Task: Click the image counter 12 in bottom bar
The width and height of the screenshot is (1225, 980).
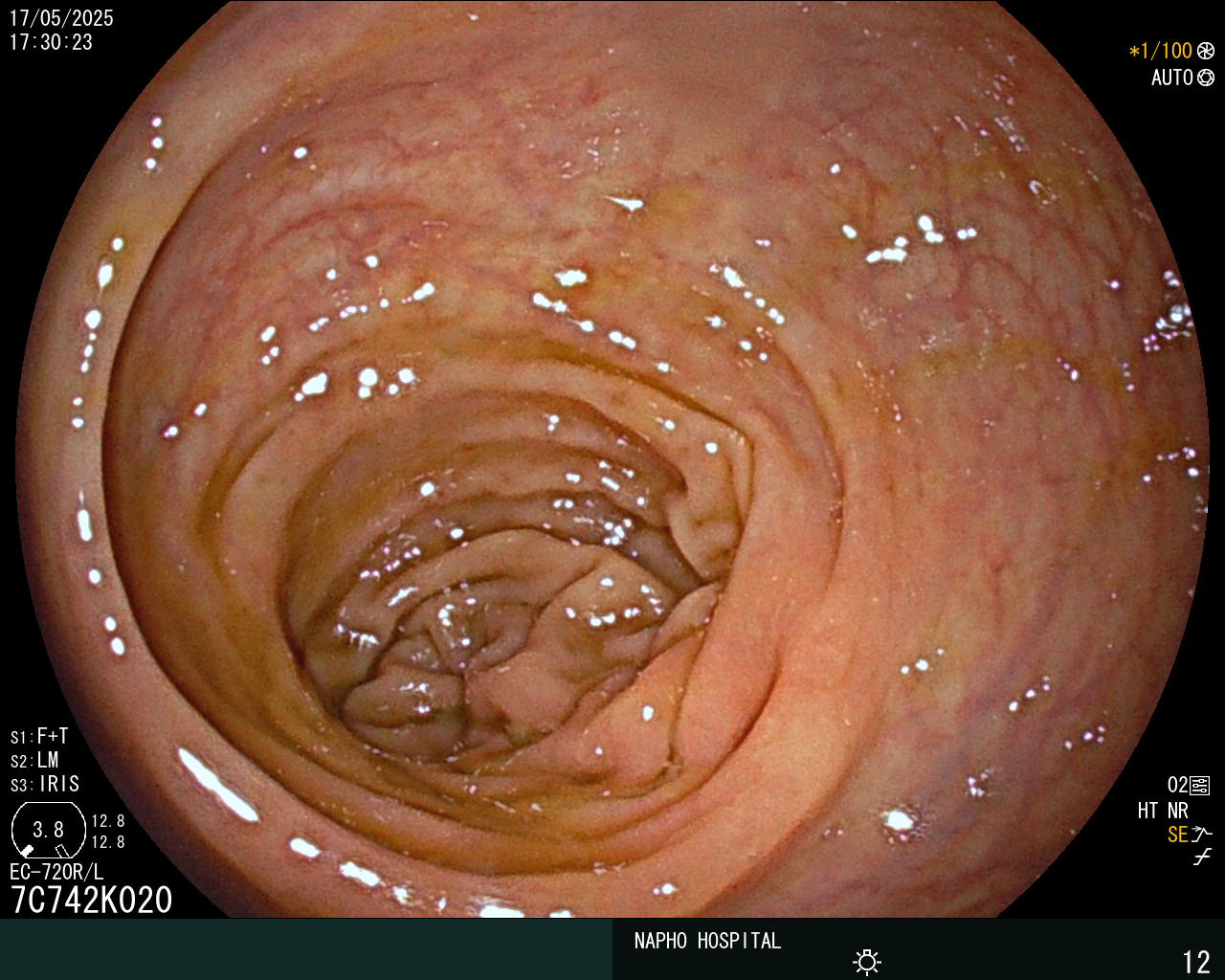Action: click(x=1196, y=962)
